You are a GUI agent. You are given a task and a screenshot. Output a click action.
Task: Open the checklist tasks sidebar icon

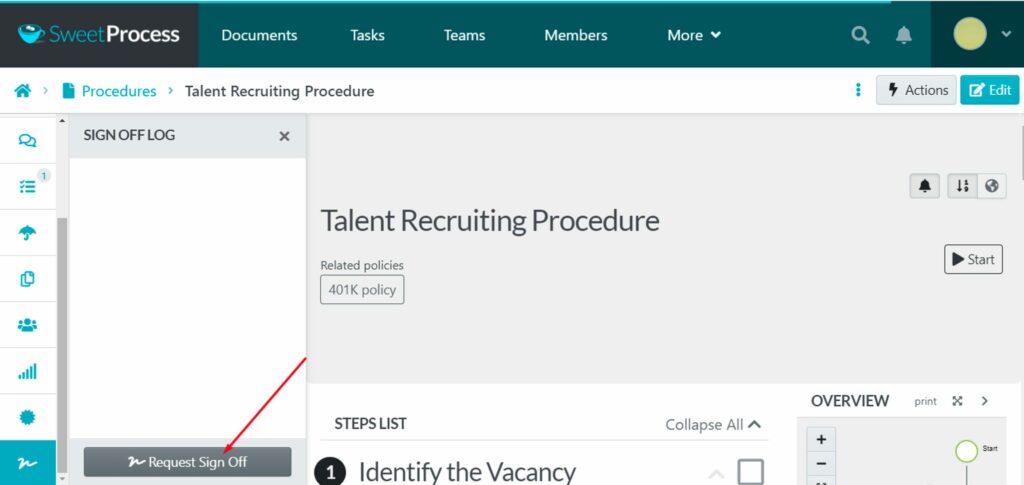28,186
